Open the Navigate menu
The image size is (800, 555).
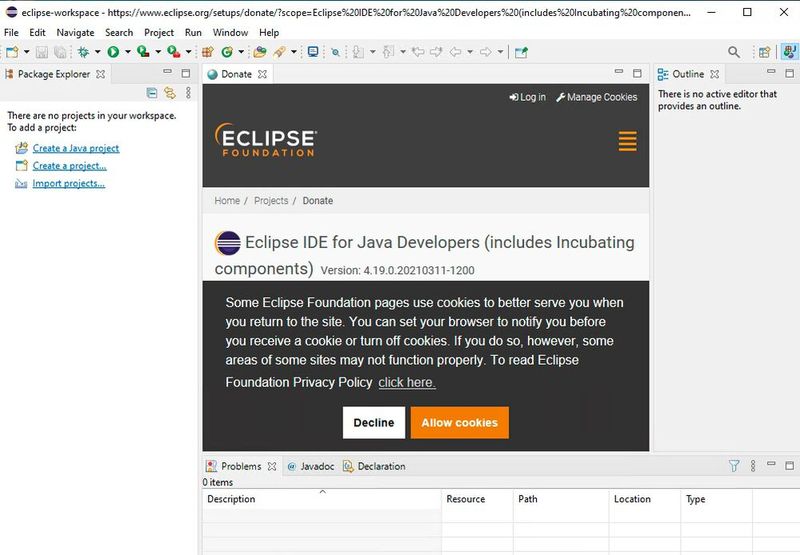click(x=76, y=33)
